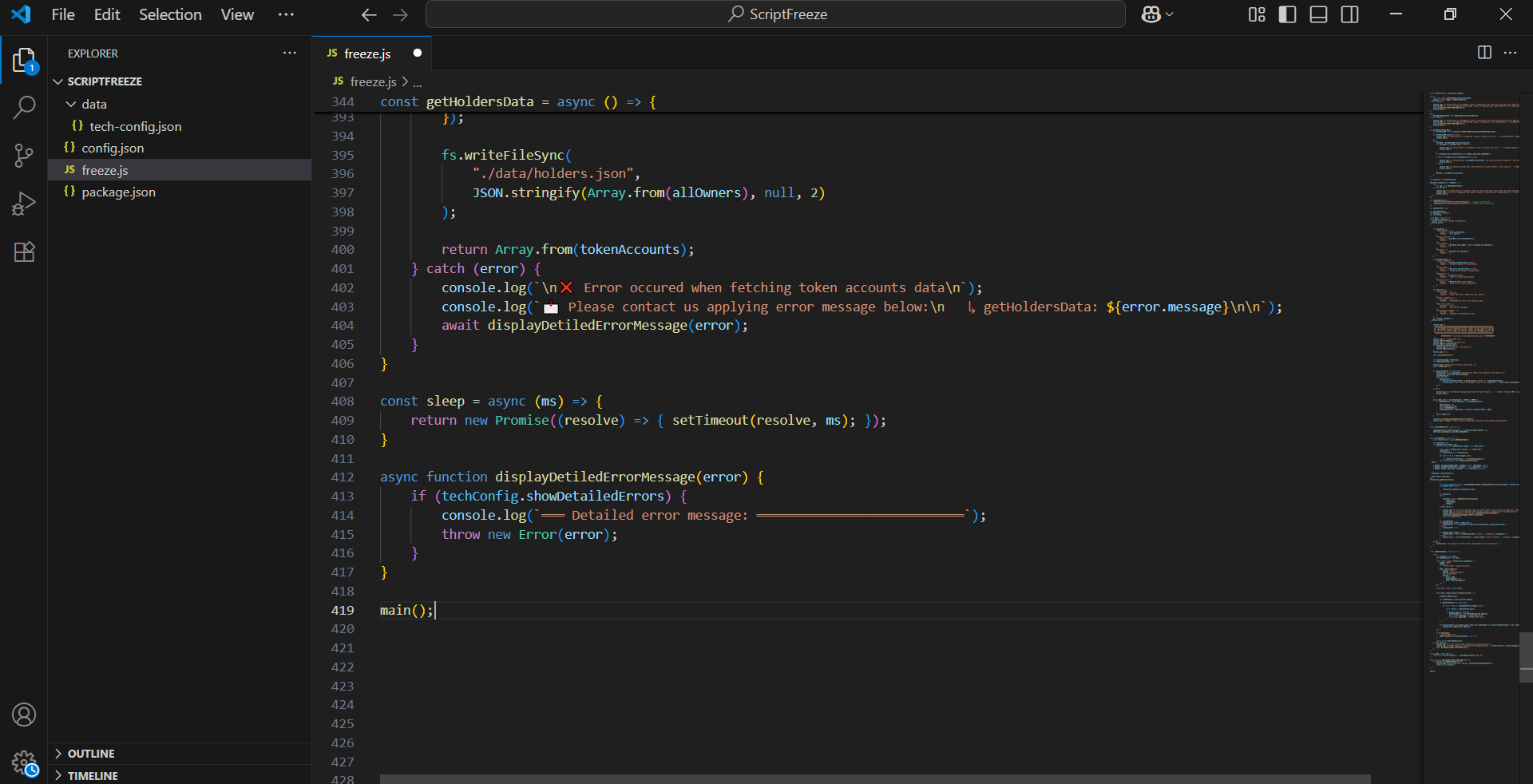Viewport: 1533px width, 784px height.
Task: Show more menu bar items ellipsis
Action: tap(286, 14)
